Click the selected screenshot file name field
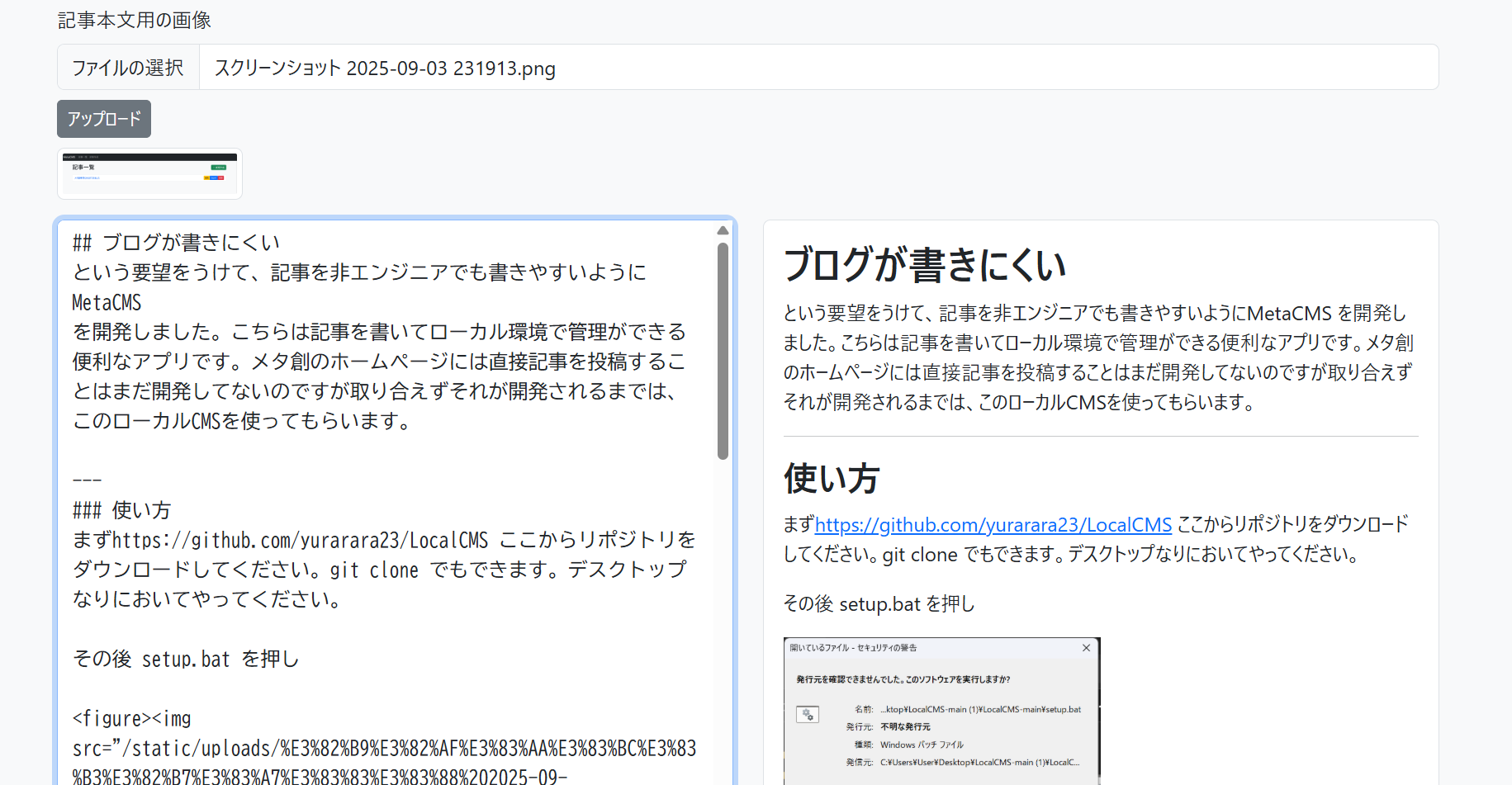 [818, 68]
